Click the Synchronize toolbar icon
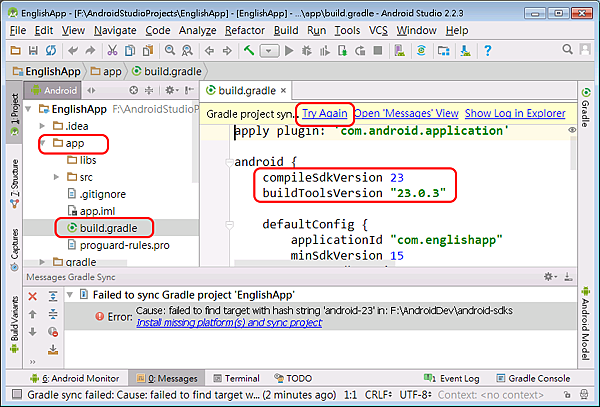This screenshot has height=407, width=600. [x=51, y=50]
